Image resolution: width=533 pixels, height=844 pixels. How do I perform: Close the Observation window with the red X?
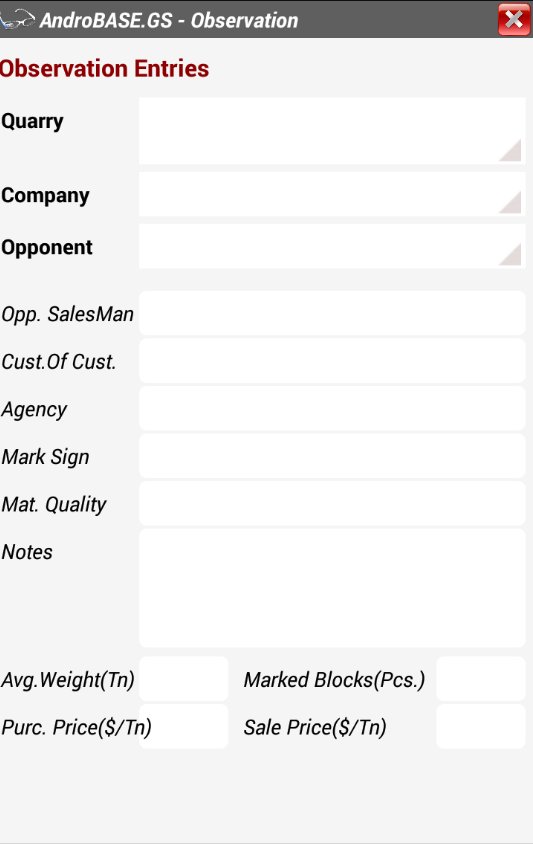pos(514,19)
